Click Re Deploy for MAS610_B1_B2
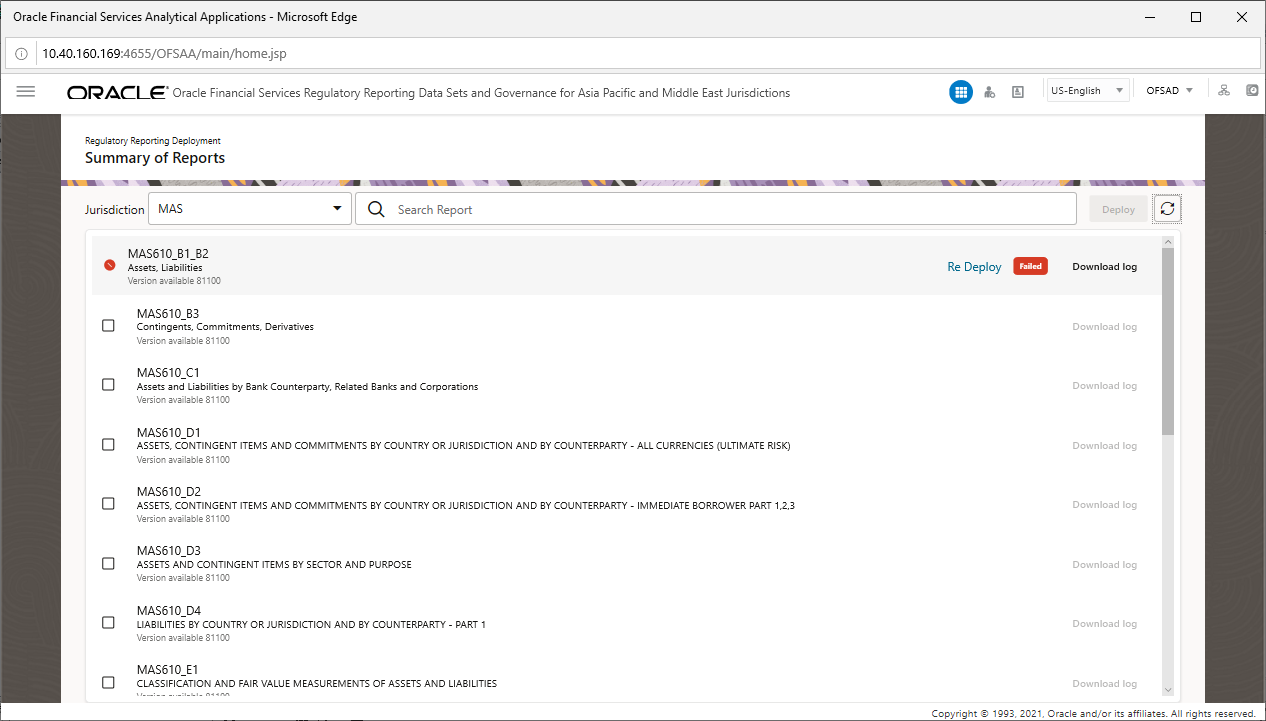 click(x=974, y=267)
